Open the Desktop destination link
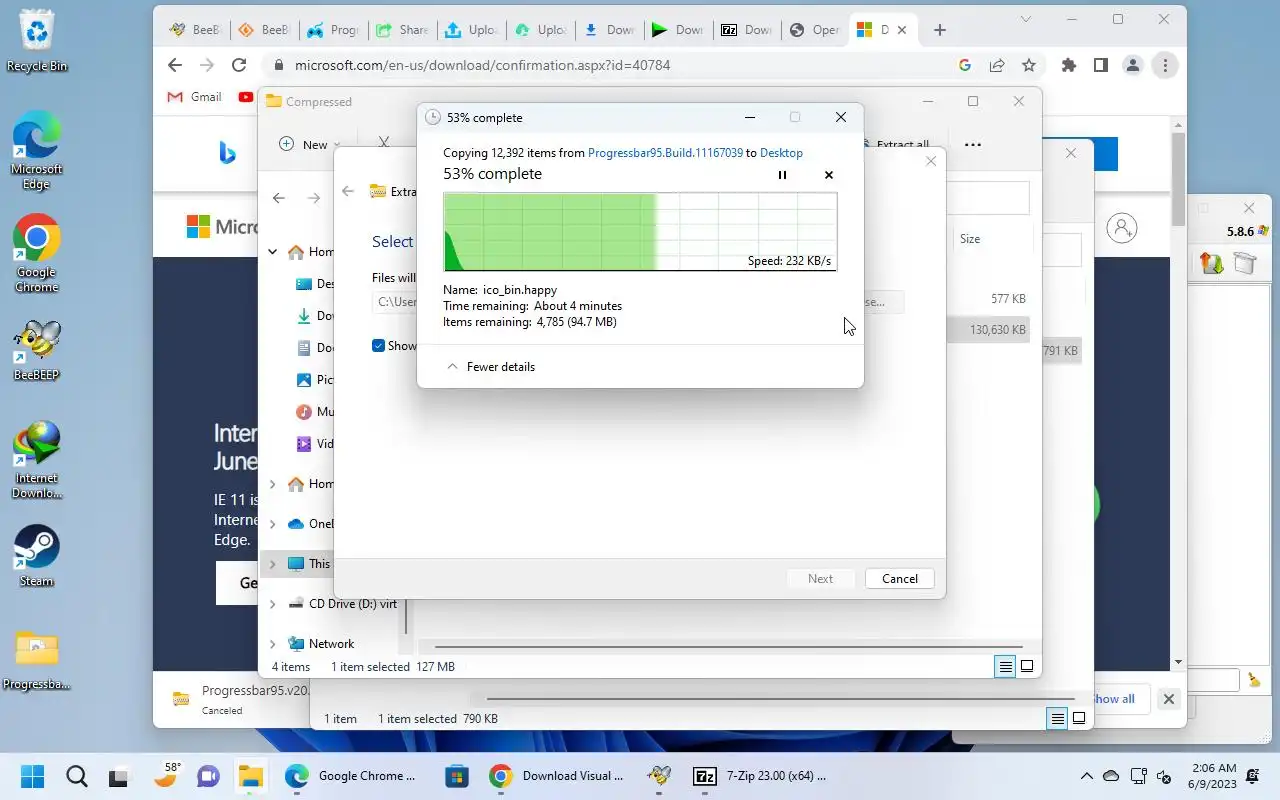The width and height of the screenshot is (1280, 800). coord(781,153)
